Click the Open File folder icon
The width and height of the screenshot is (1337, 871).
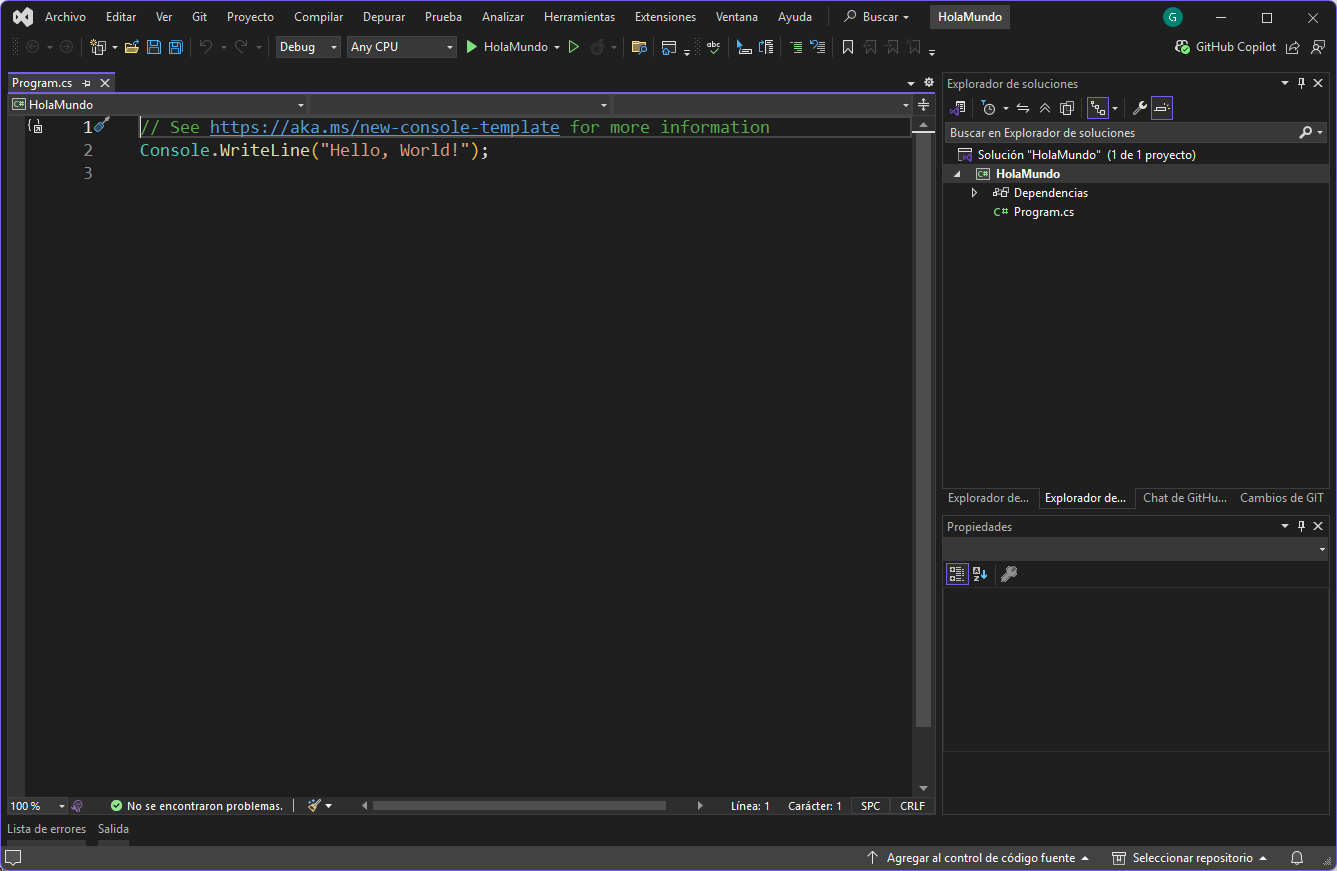point(131,47)
